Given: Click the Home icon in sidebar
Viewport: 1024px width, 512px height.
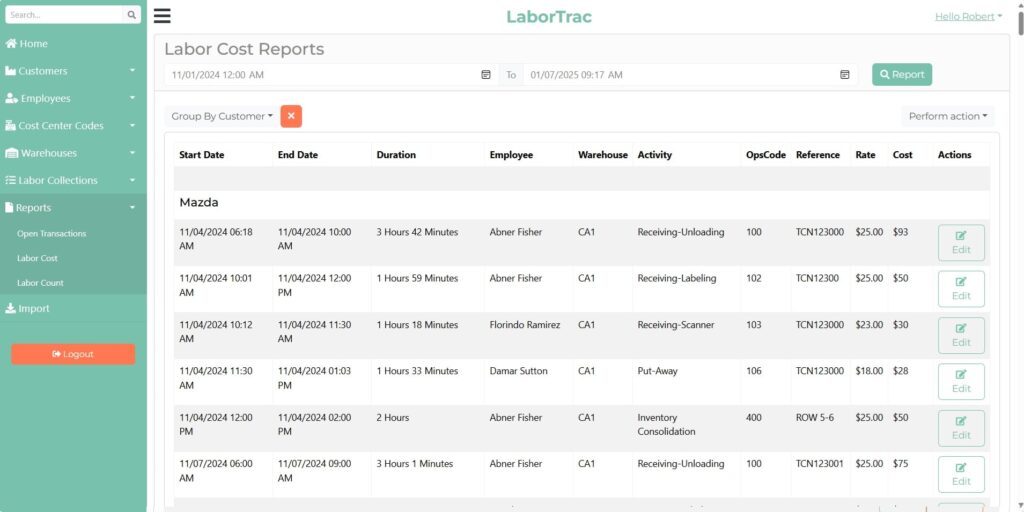Looking at the screenshot, I should point(11,44).
